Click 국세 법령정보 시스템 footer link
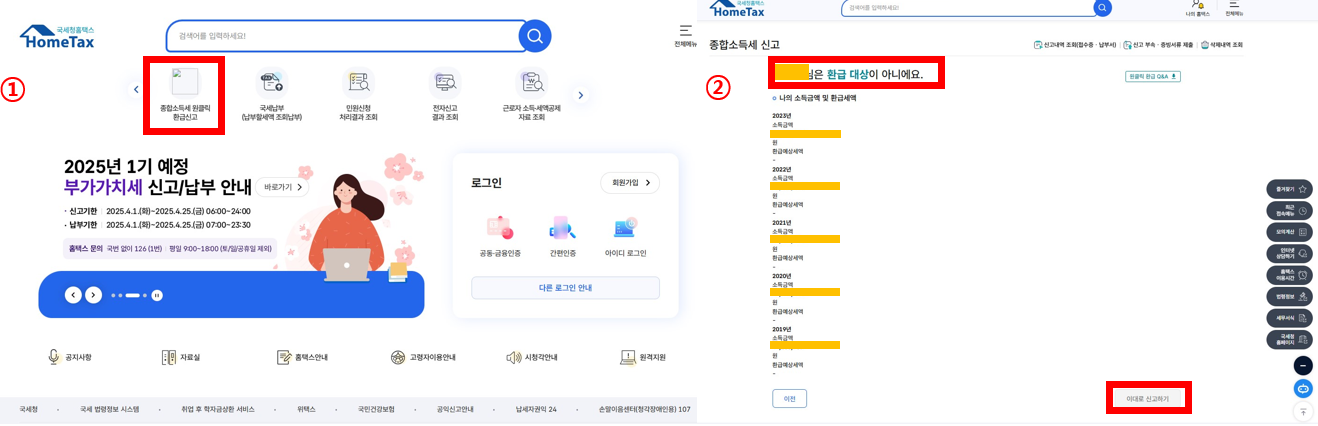1318x426 pixels. pos(110,409)
